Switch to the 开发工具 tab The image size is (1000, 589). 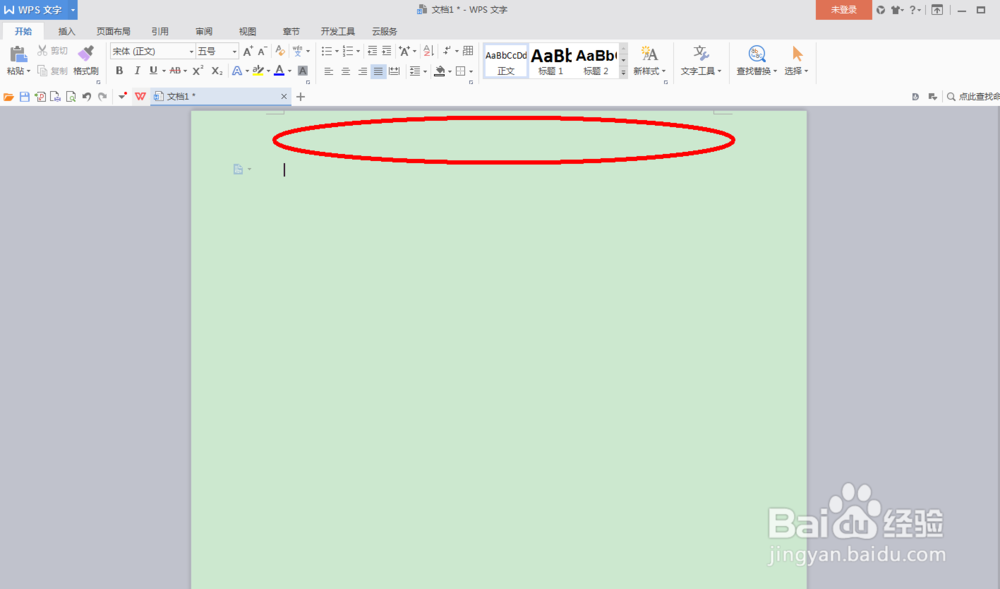[x=337, y=31]
